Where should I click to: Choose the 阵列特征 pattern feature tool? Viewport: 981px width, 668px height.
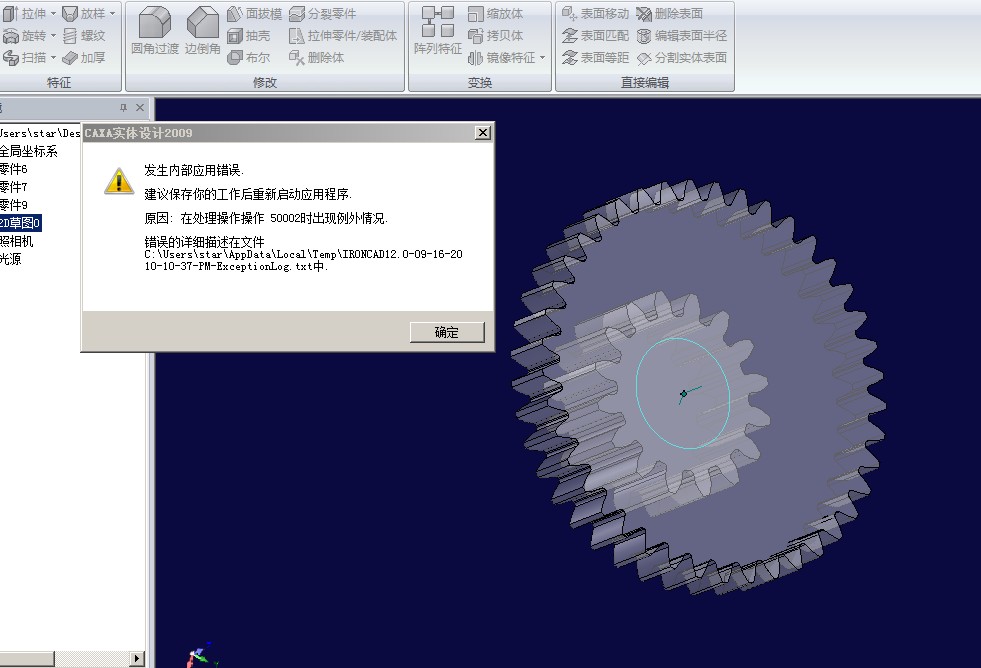[437, 32]
